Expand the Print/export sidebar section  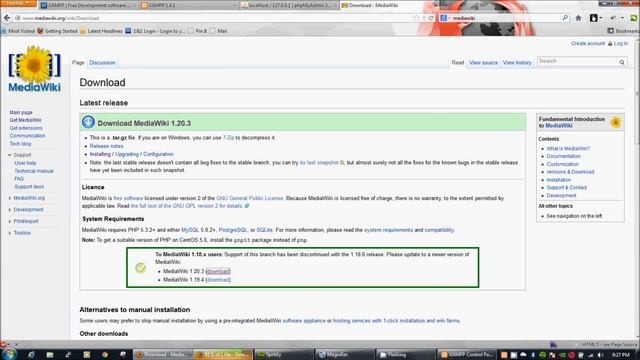[10, 221]
